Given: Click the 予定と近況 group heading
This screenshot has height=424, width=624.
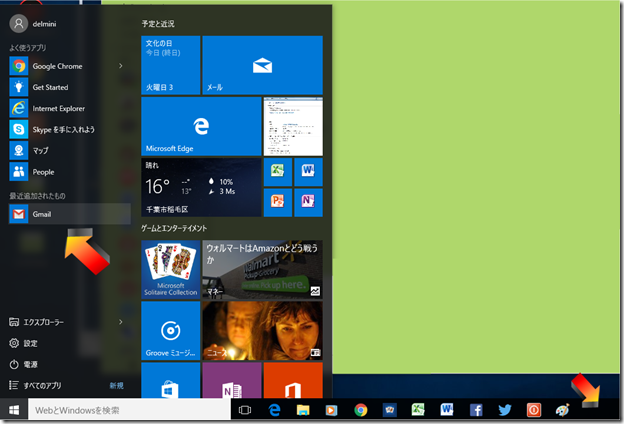Looking at the screenshot, I should pyautogui.click(x=158, y=24).
